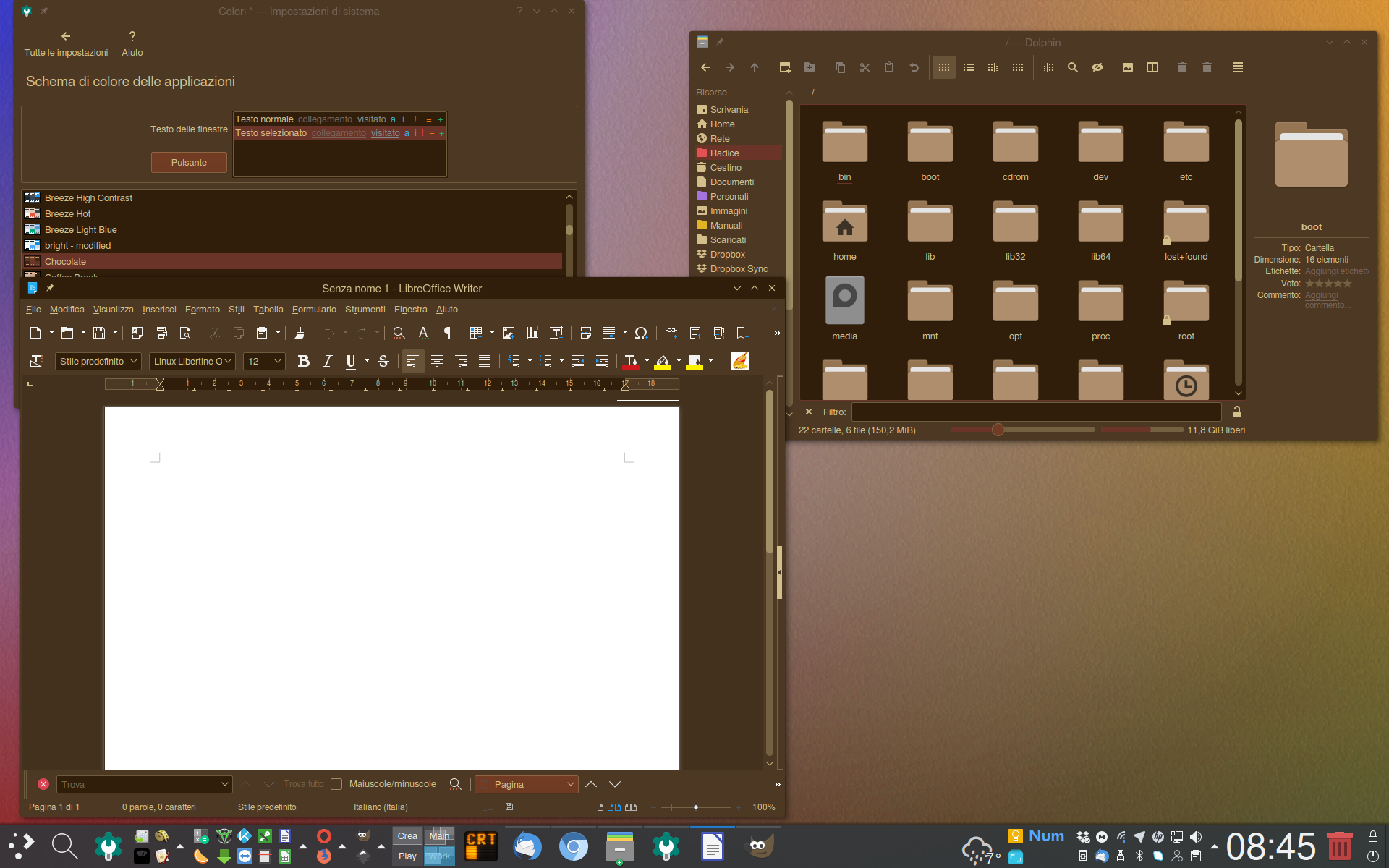Create new folder icon in Dolphin toolbar
Viewport: 1389px width, 868px height.
[x=810, y=67]
